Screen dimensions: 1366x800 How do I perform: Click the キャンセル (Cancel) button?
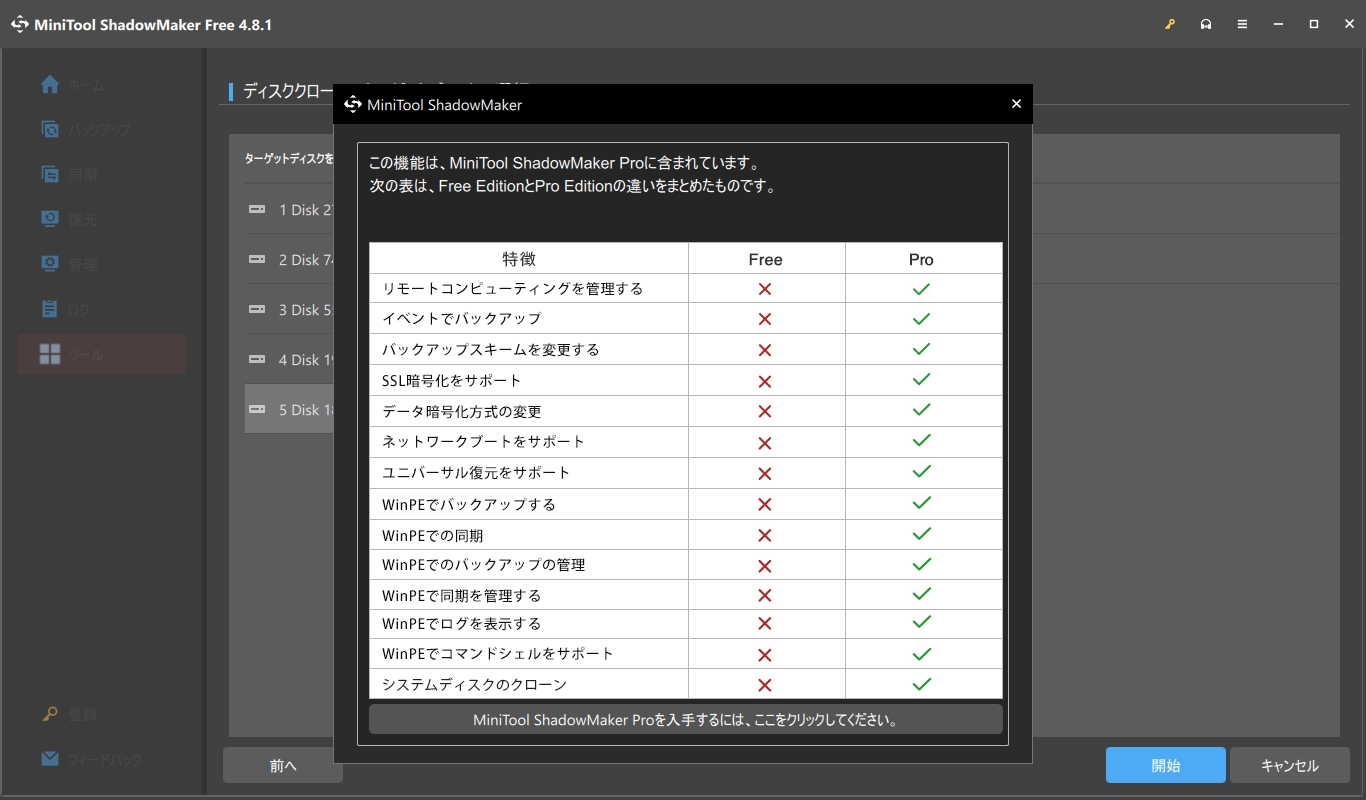click(1290, 766)
